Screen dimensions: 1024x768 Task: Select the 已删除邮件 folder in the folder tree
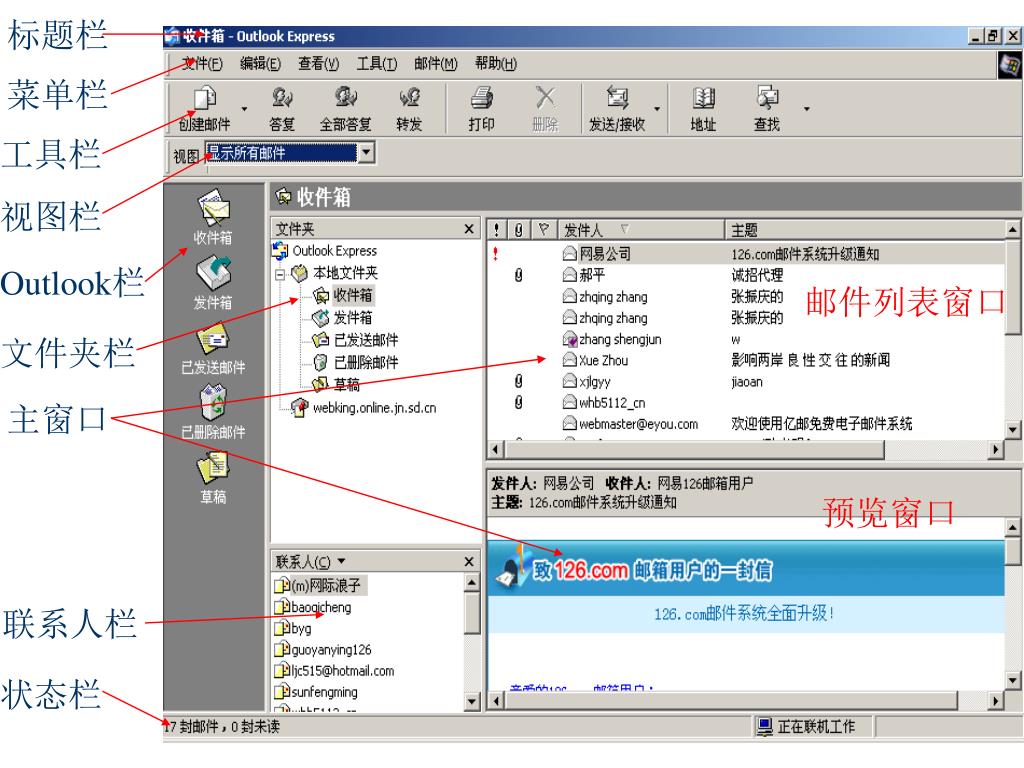(356, 362)
